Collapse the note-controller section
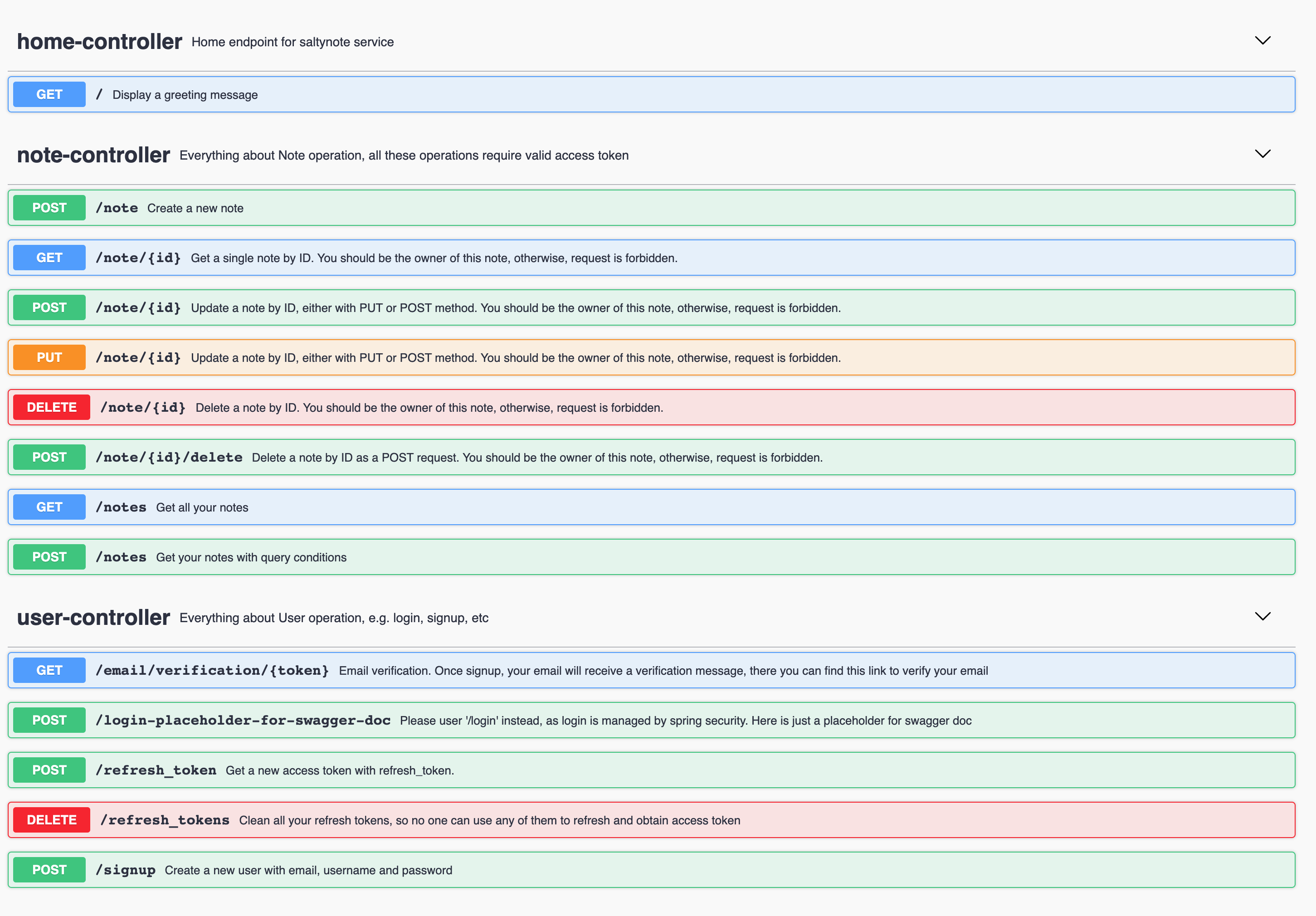The width and height of the screenshot is (1316, 916). pyautogui.click(x=1263, y=154)
